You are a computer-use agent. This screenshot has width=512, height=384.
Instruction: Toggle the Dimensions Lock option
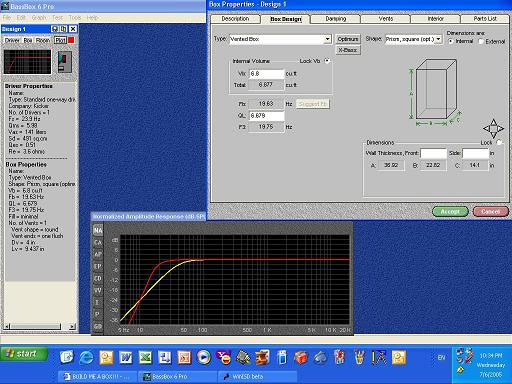coord(499,142)
